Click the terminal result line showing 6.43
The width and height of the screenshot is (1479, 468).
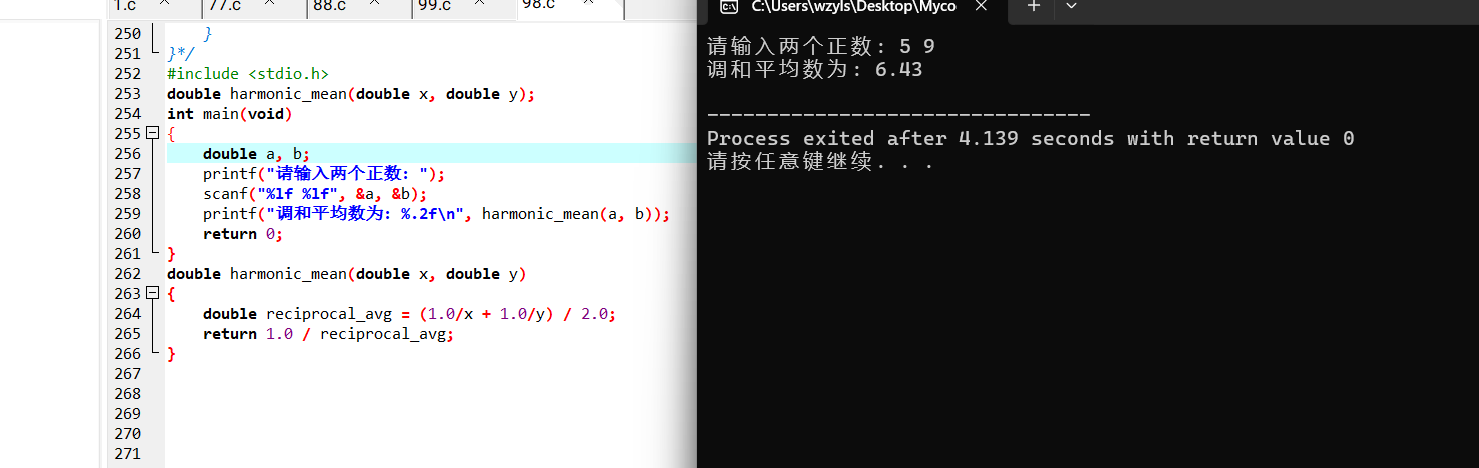click(x=815, y=70)
